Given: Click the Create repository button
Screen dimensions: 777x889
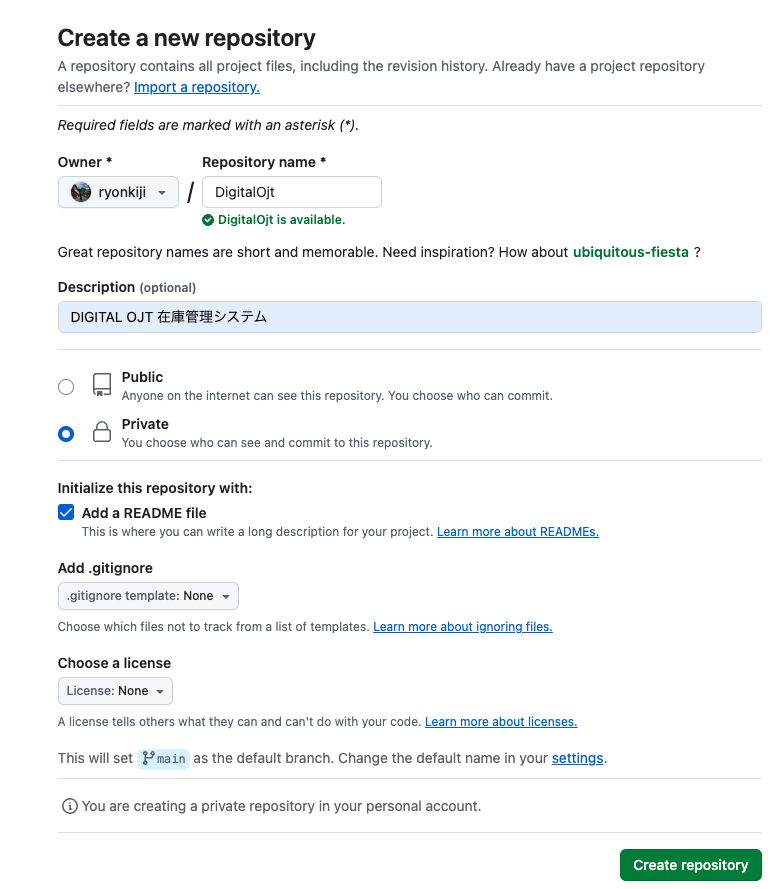Looking at the screenshot, I should (690, 865).
